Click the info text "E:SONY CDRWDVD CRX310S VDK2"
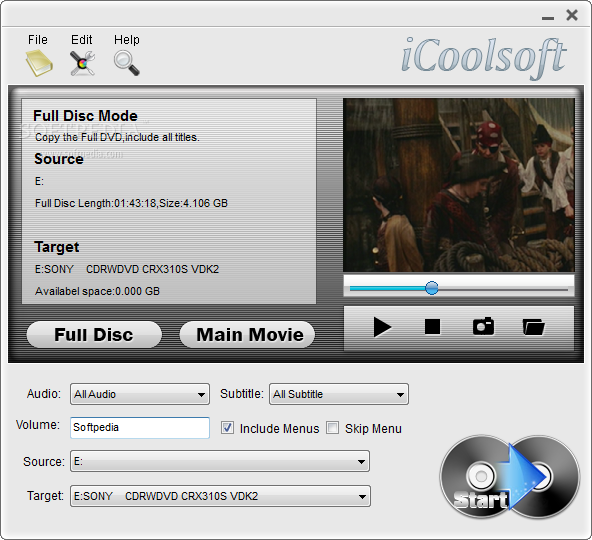Screen dimensions: 592x540 127,269
